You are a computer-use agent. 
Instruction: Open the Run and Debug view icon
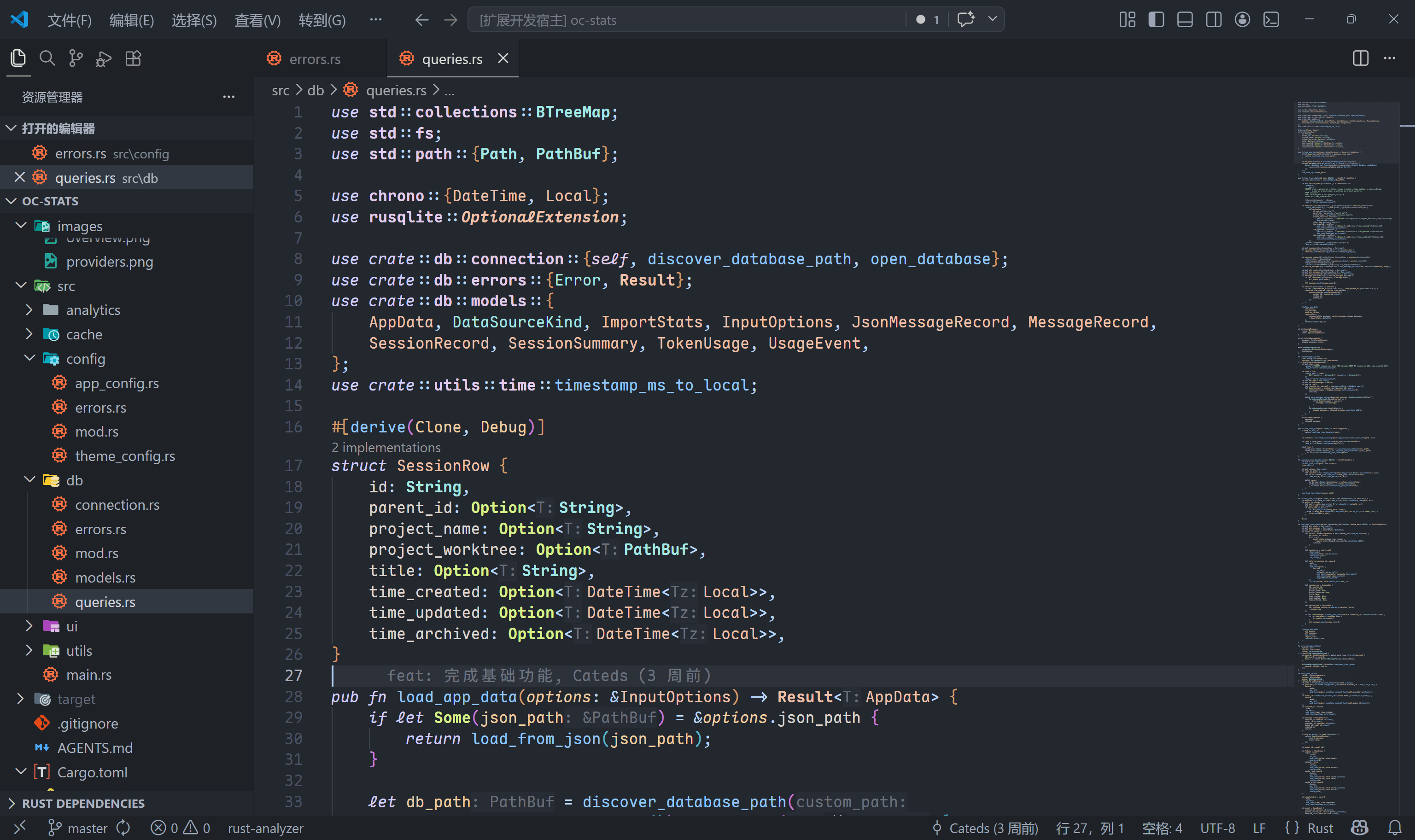coord(104,58)
